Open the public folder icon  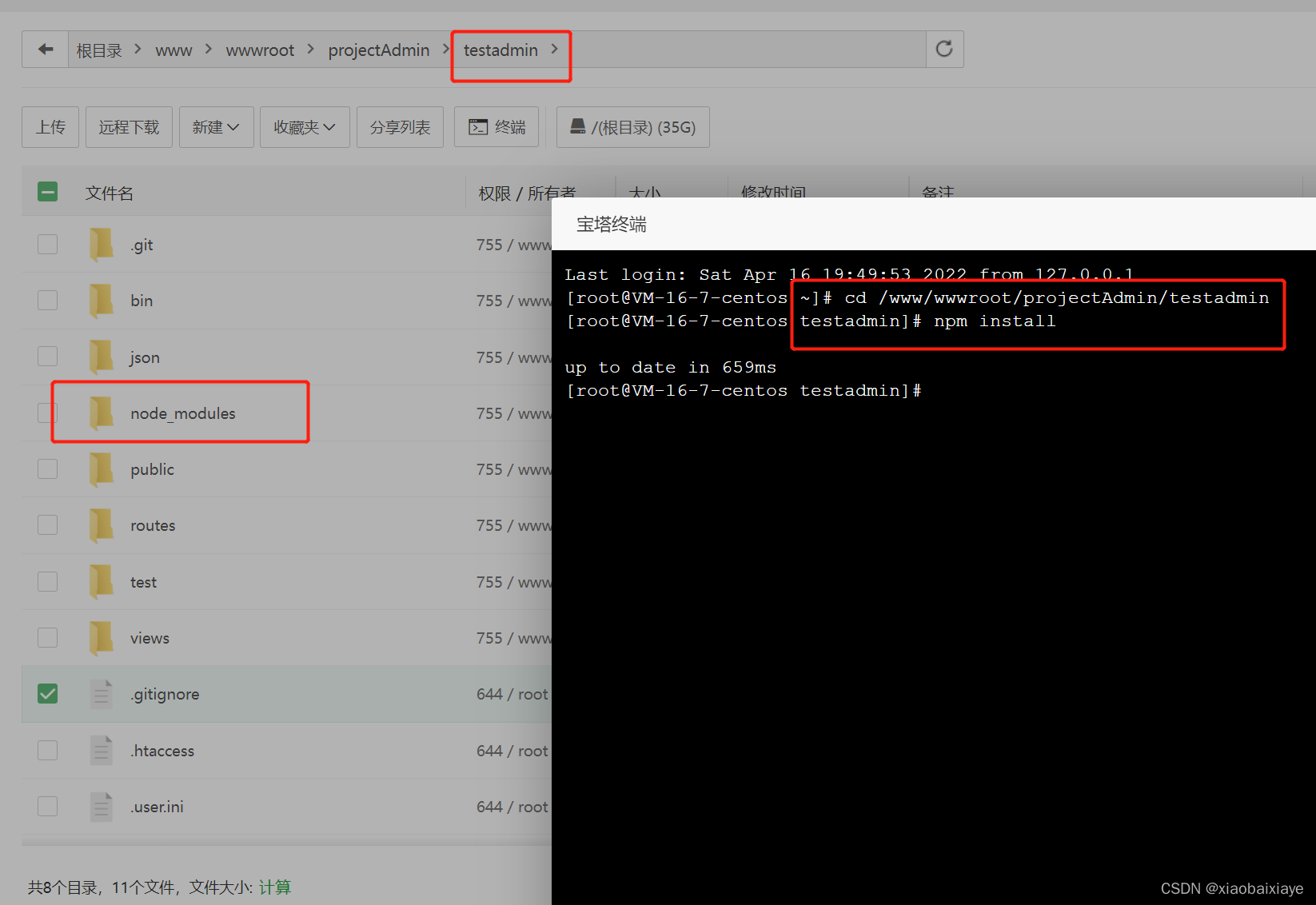(x=102, y=469)
